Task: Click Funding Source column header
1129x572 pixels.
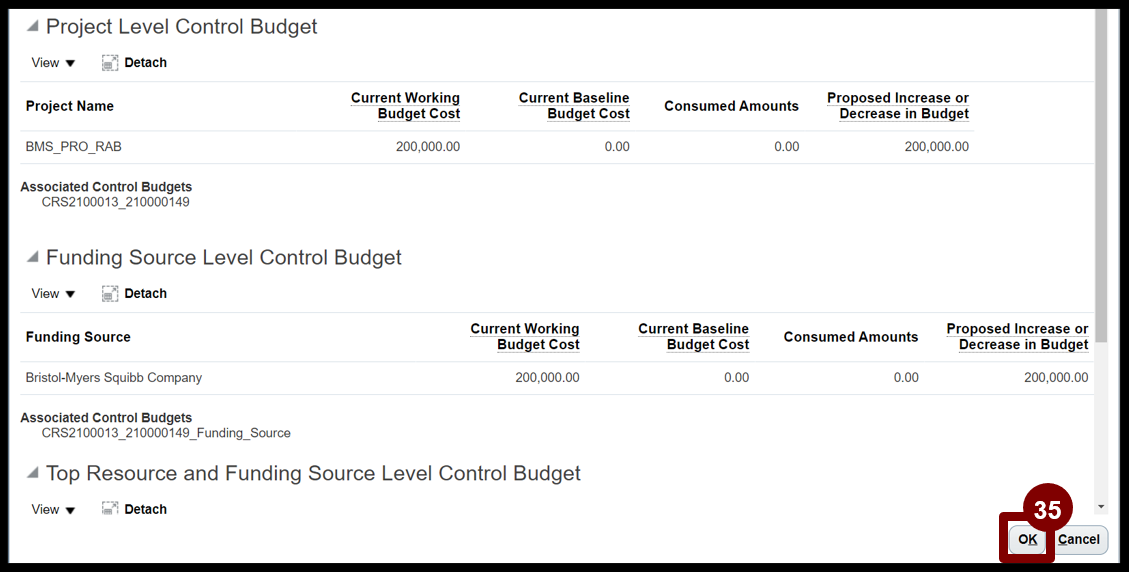Action: (78, 337)
